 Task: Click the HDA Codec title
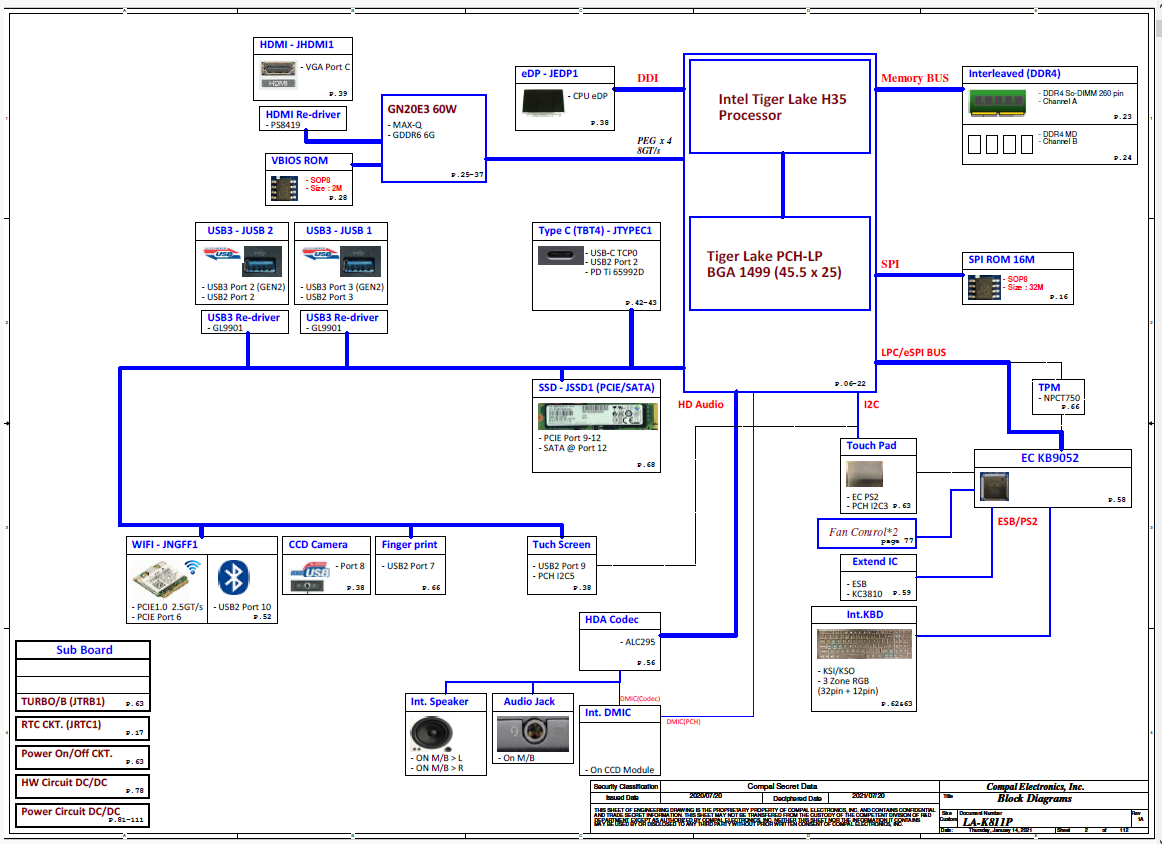(611, 619)
